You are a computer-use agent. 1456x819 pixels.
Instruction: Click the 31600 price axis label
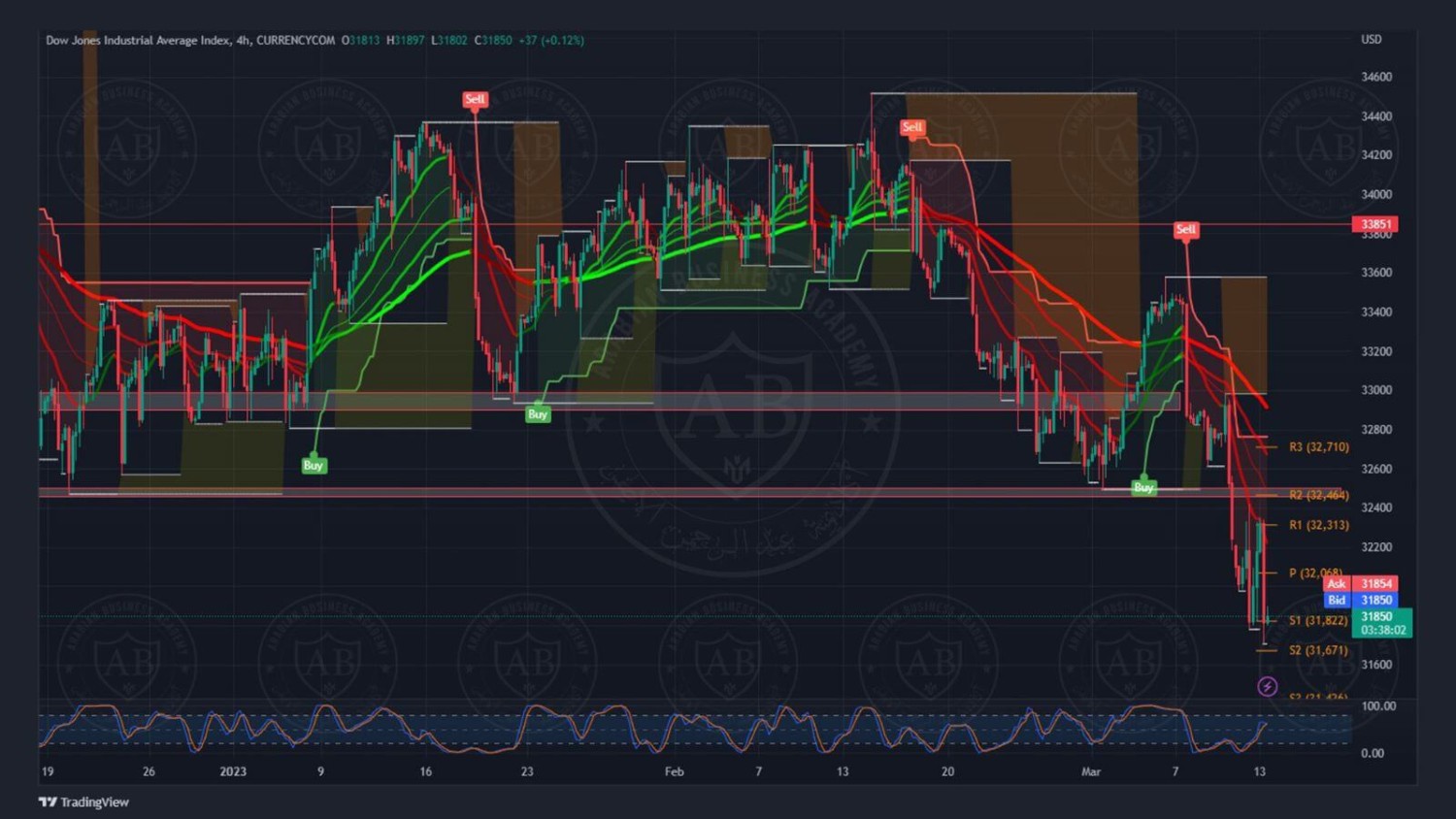pos(1375,665)
